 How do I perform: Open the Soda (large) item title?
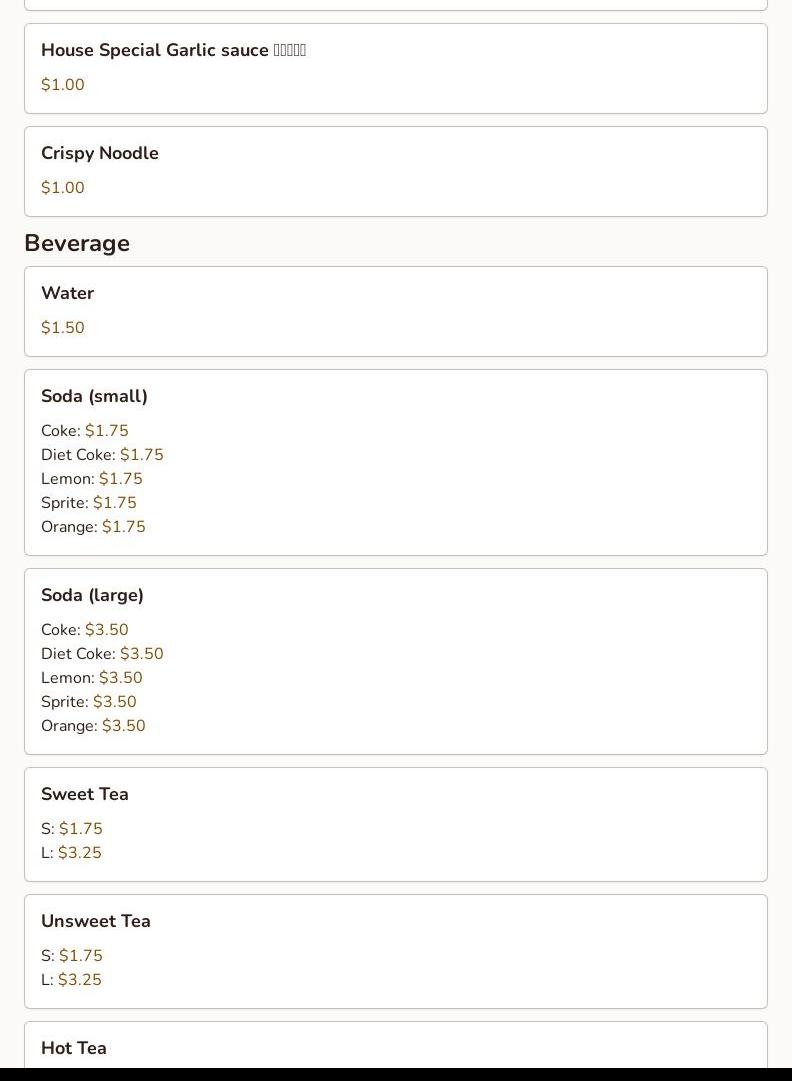92,596
